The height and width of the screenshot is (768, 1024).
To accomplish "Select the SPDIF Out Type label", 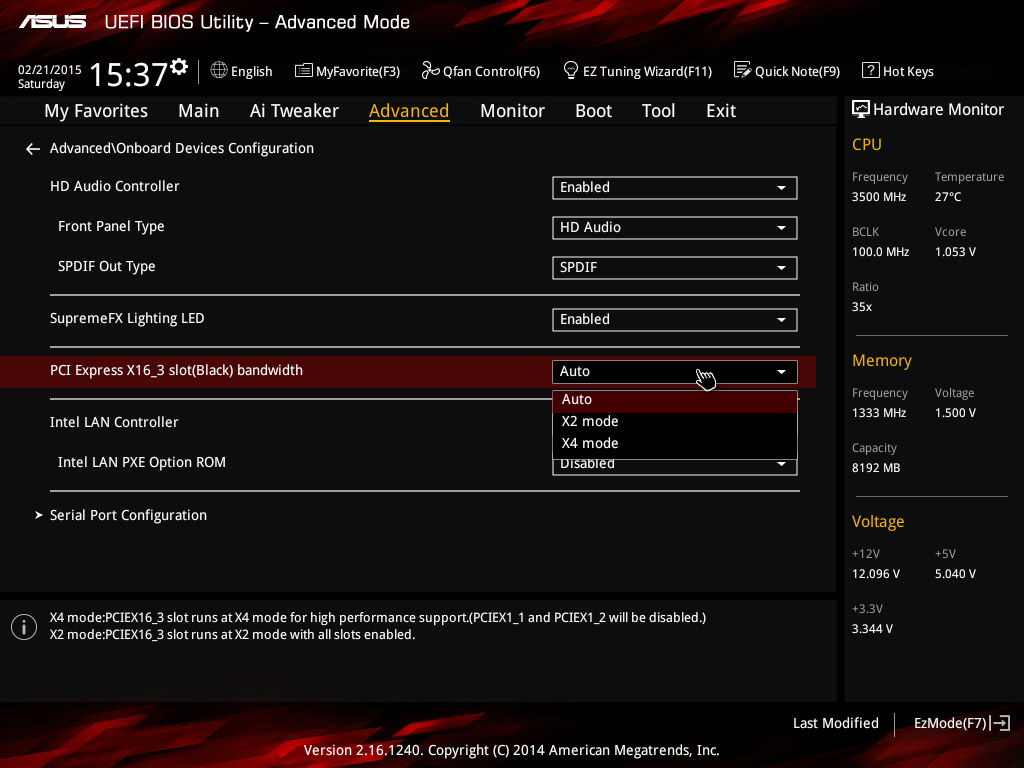I will click(x=106, y=266).
